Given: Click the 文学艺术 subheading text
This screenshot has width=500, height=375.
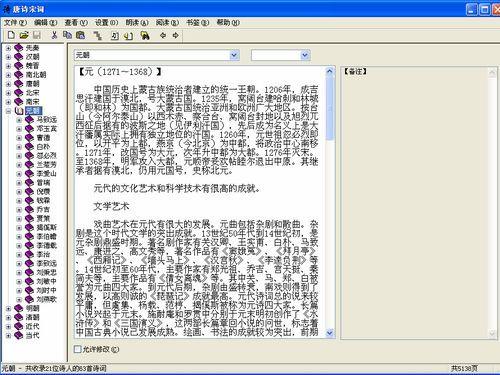Looking at the screenshot, I should [111, 206].
